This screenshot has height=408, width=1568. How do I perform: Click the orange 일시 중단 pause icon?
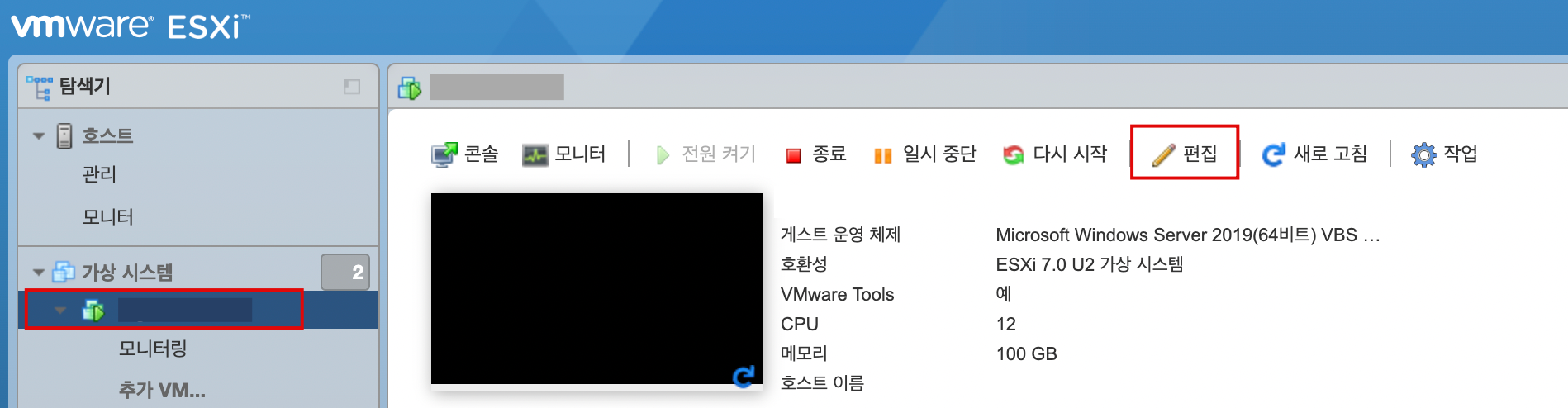pyautogui.click(x=883, y=155)
